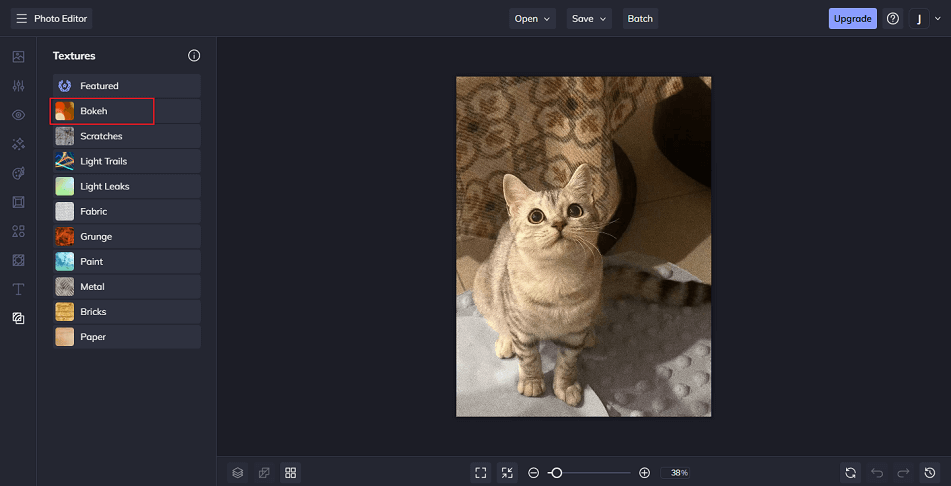
Task: Open the Grunge textures category
Action: [127, 237]
